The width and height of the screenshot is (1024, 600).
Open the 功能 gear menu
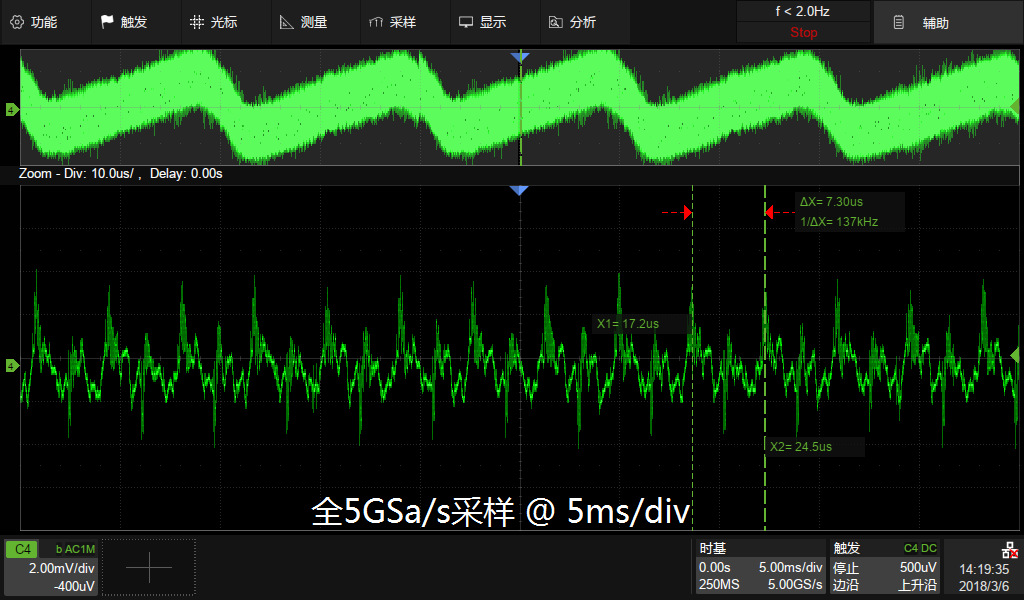(x=34, y=22)
